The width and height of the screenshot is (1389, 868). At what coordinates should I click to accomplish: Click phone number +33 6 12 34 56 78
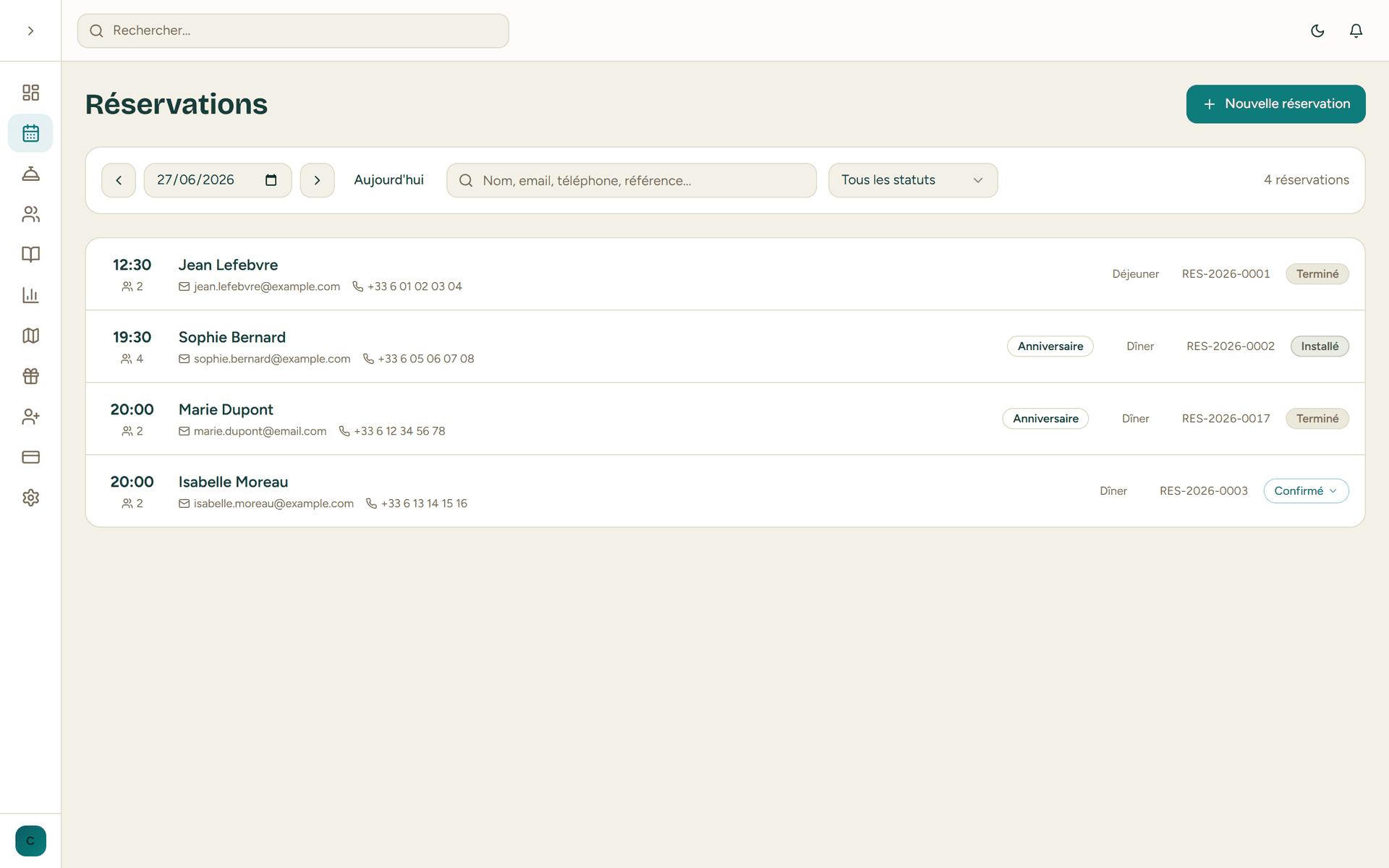(x=399, y=431)
